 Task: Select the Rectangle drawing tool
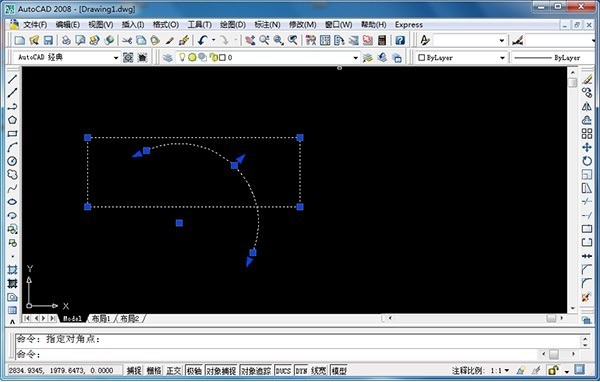(12, 134)
